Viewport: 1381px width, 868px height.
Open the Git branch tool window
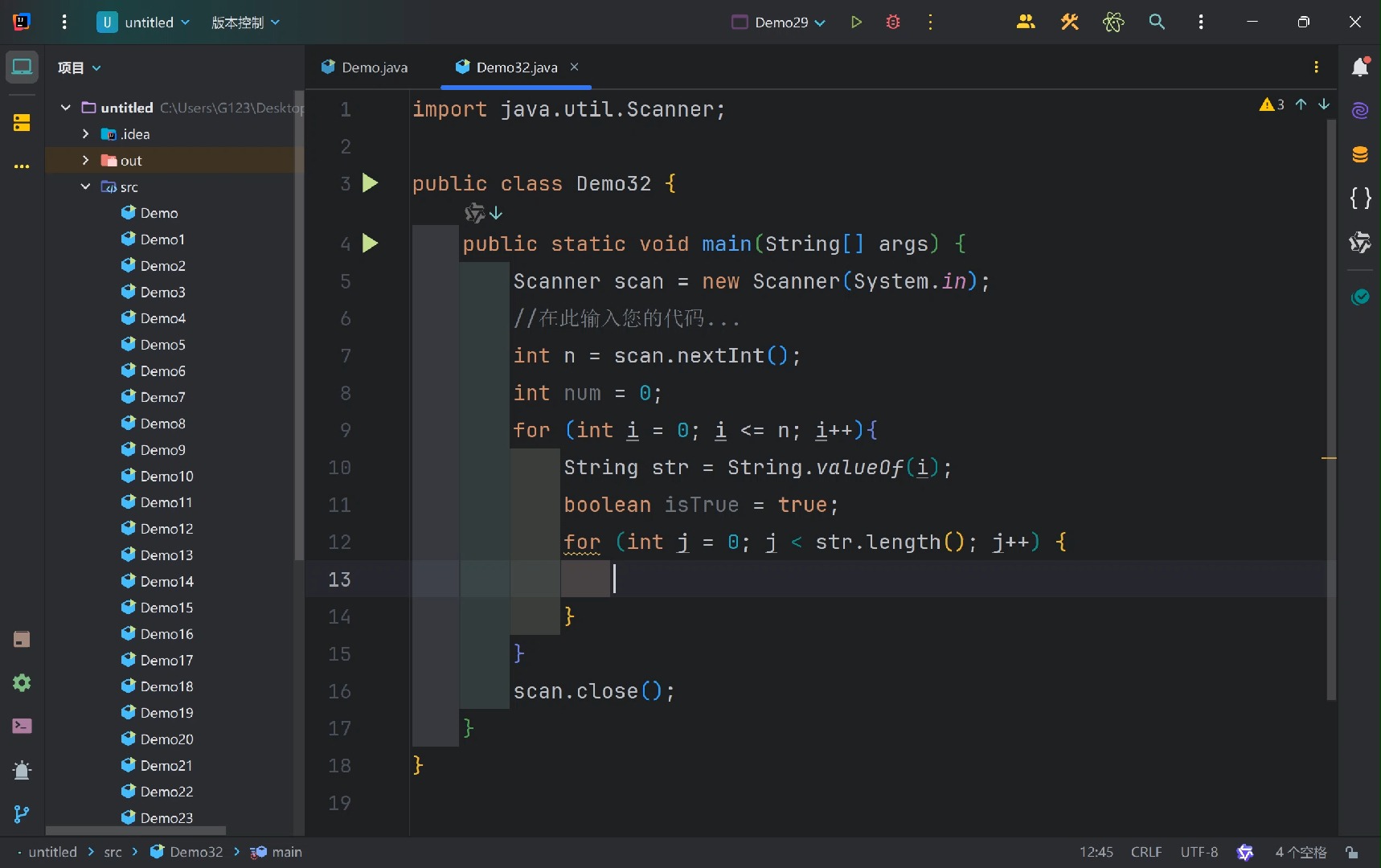(x=22, y=814)
